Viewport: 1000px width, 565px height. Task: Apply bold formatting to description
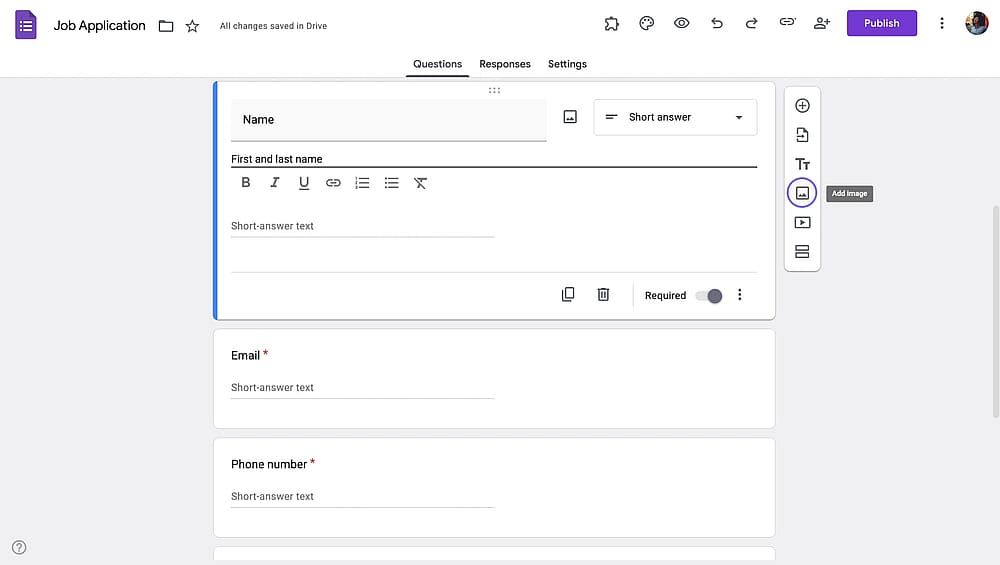point(246,183)
